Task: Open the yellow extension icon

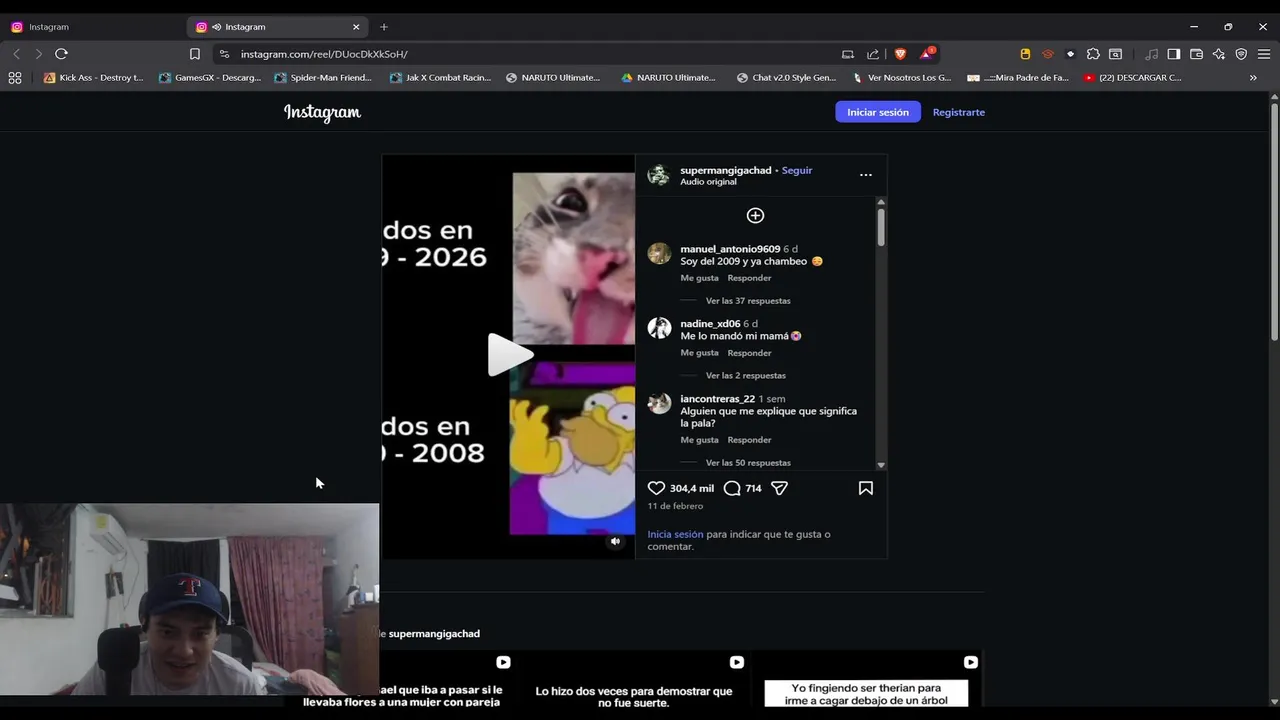Action: tap(1025, 54)
